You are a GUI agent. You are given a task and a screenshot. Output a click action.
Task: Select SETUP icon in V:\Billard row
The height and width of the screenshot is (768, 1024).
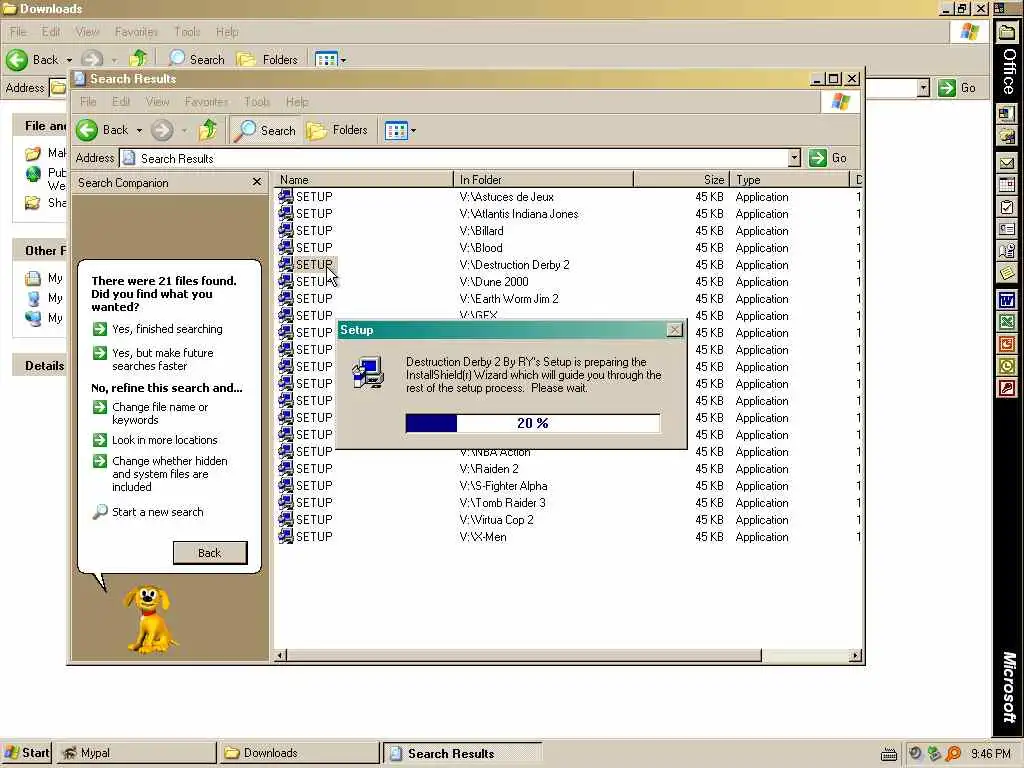[x=285, y=231]
